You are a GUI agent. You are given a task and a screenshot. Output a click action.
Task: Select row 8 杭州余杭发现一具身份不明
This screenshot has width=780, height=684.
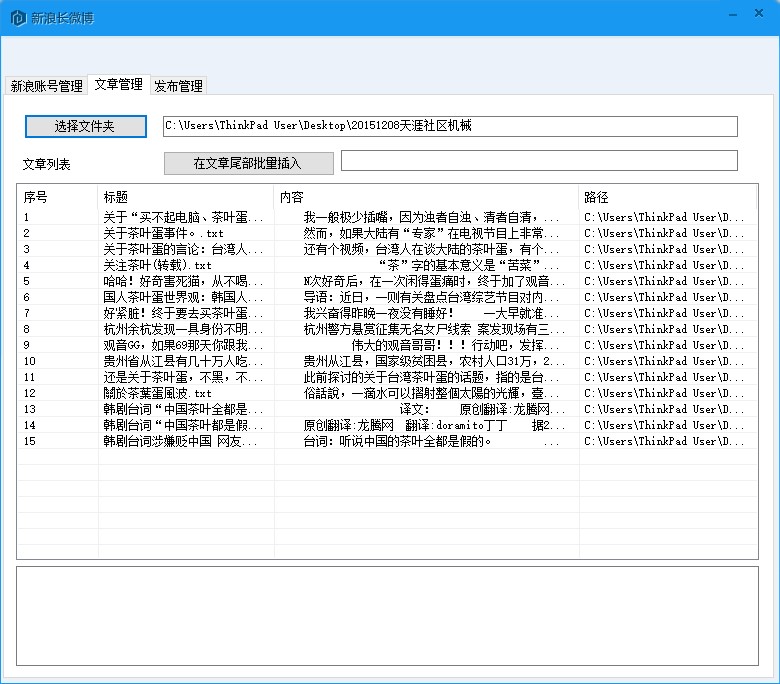[x=183, y=329]
